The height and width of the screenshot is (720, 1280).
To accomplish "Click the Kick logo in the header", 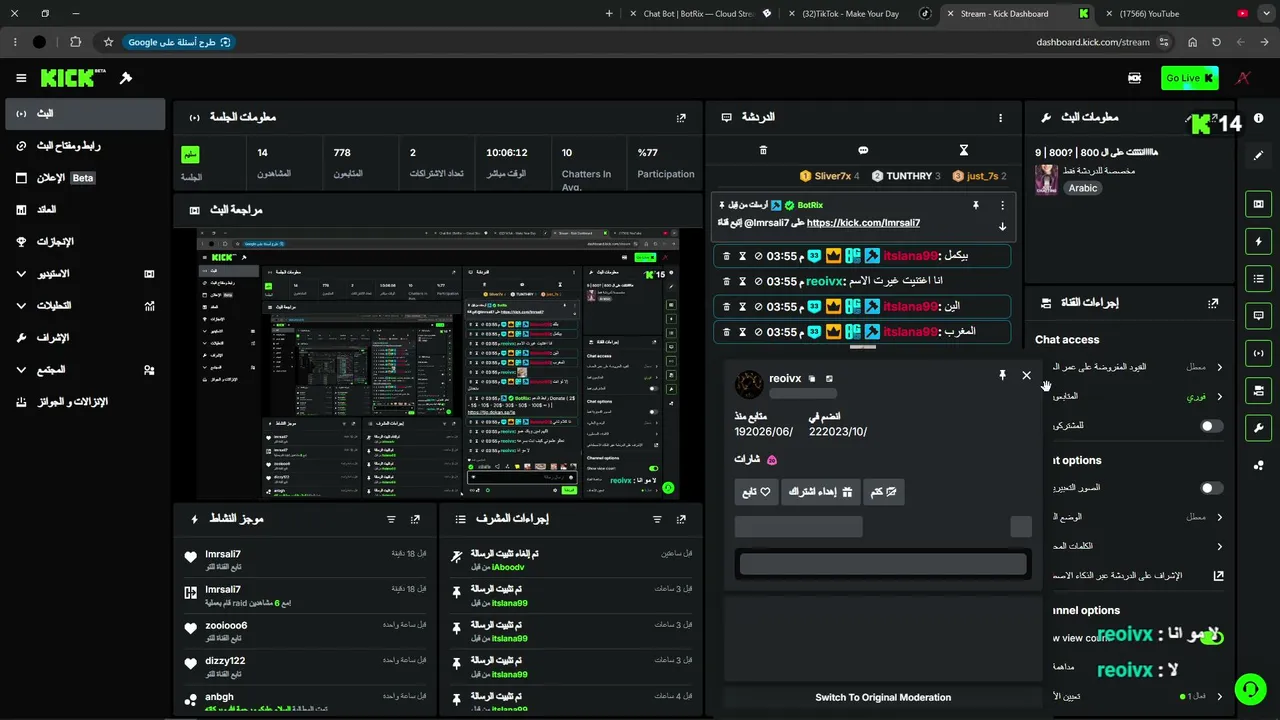I will (x=73, y=77).
